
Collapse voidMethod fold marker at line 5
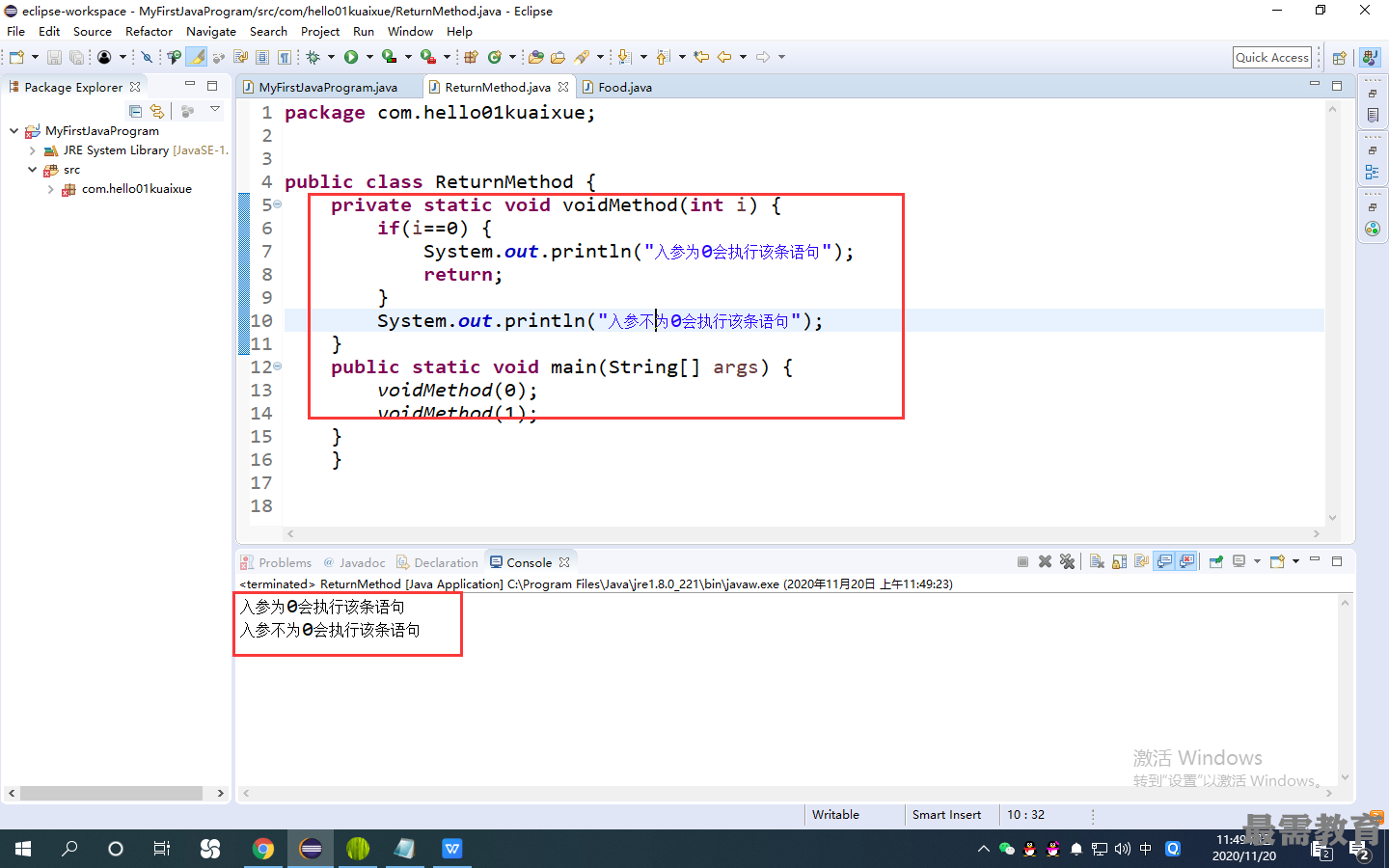click(278, 204)
